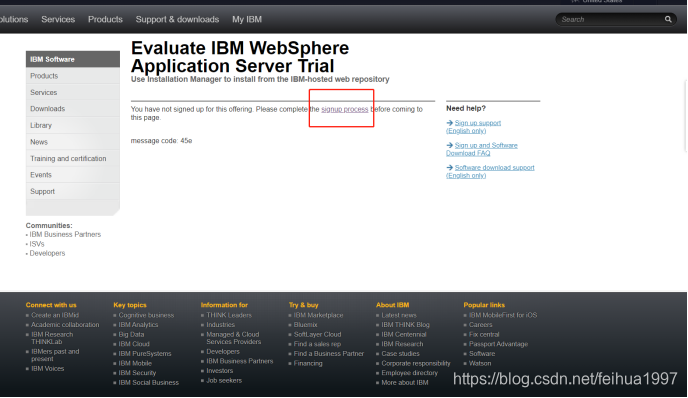This screenshot has width=688, height=398.
Task: Open Employee directory footer link
Action: (x=409, y=373)
